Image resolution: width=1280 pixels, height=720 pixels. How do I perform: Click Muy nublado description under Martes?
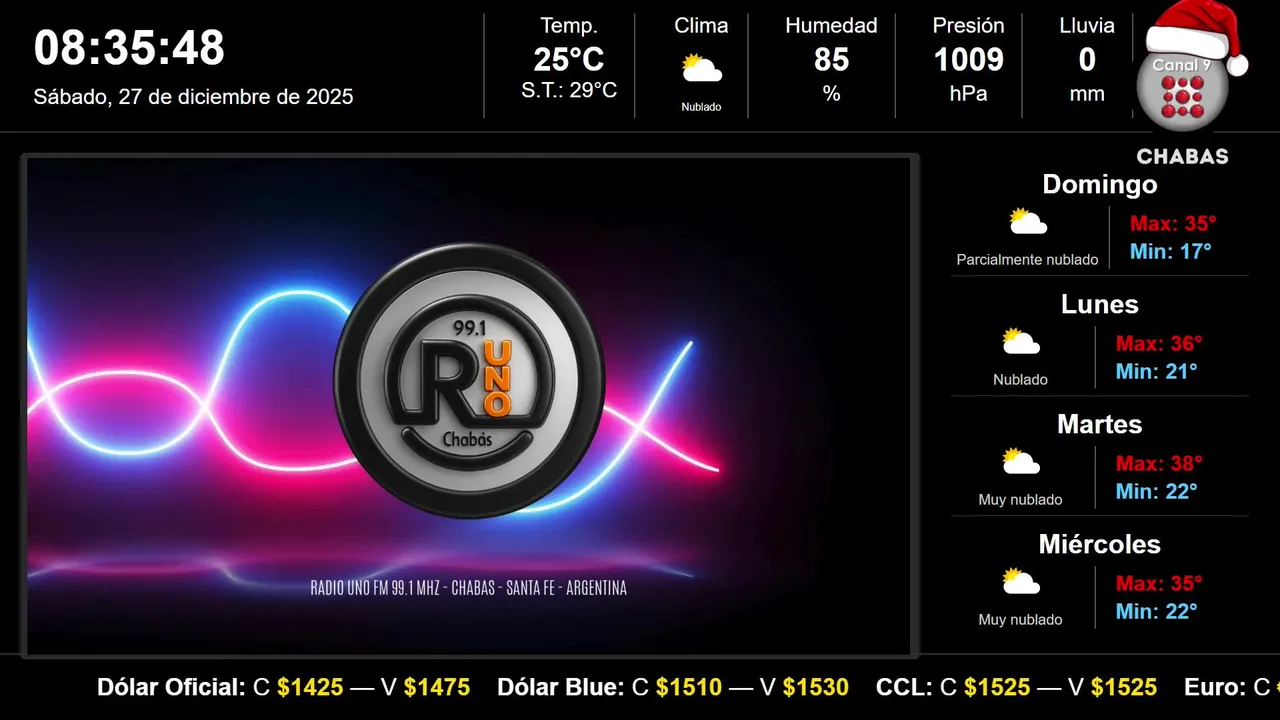1020,500
